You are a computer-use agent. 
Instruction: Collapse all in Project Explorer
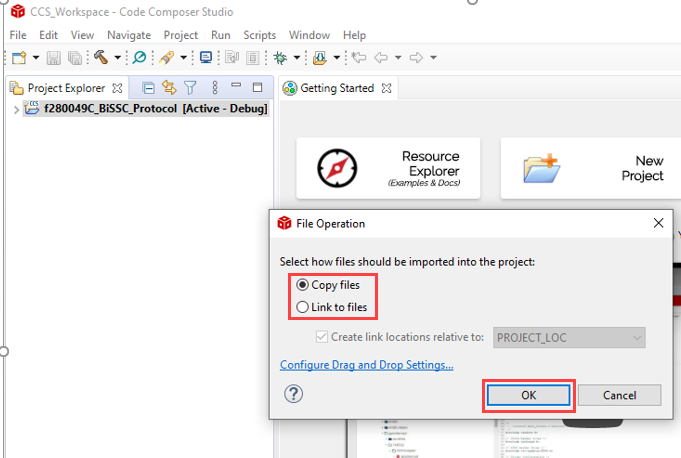[x=148, y=88]
